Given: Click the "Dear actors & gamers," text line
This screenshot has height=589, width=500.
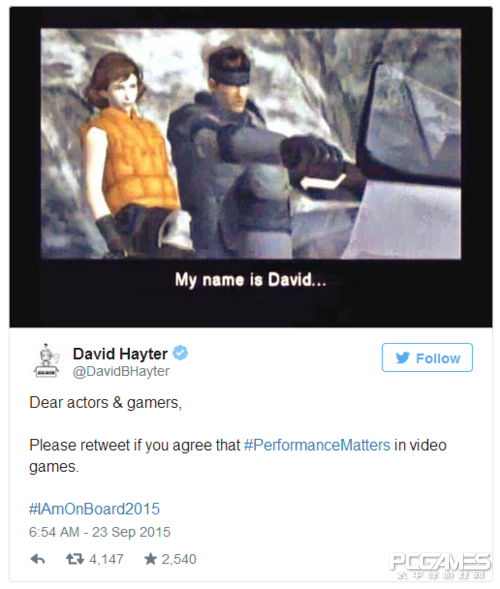Looking at the screenshot, I should 106,403.
